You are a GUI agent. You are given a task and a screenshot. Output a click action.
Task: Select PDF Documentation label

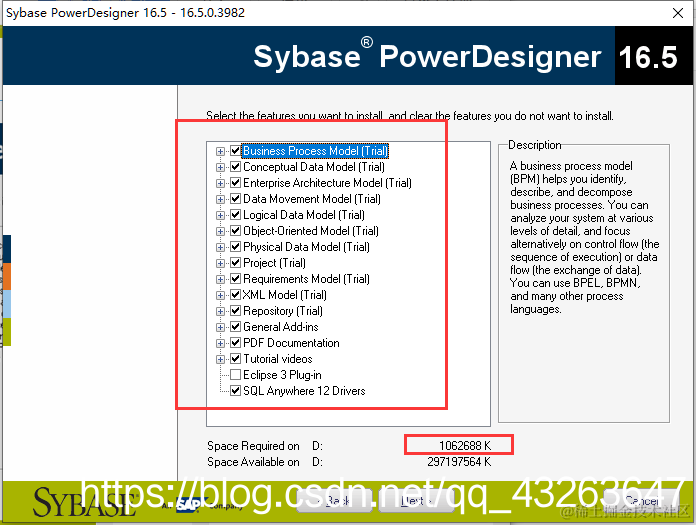coord(291,343)
